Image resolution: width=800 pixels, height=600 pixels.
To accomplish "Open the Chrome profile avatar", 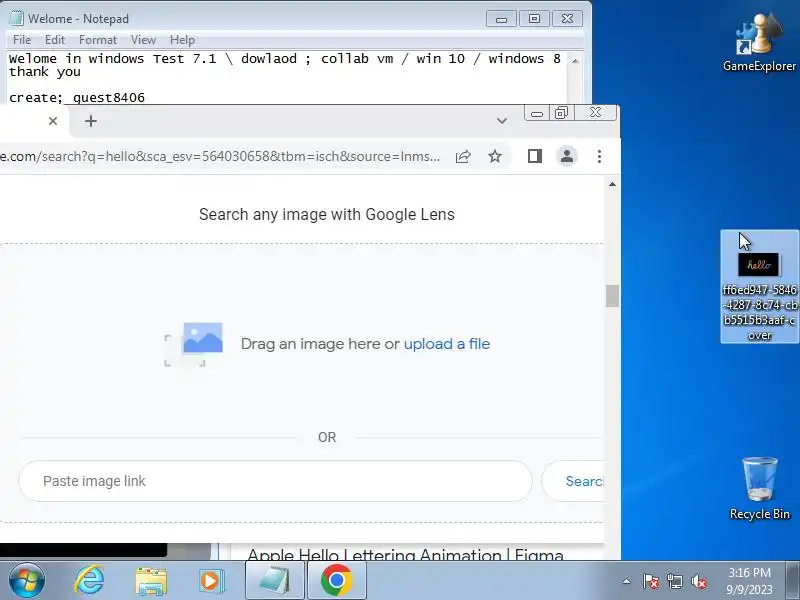I will (567, 156).
